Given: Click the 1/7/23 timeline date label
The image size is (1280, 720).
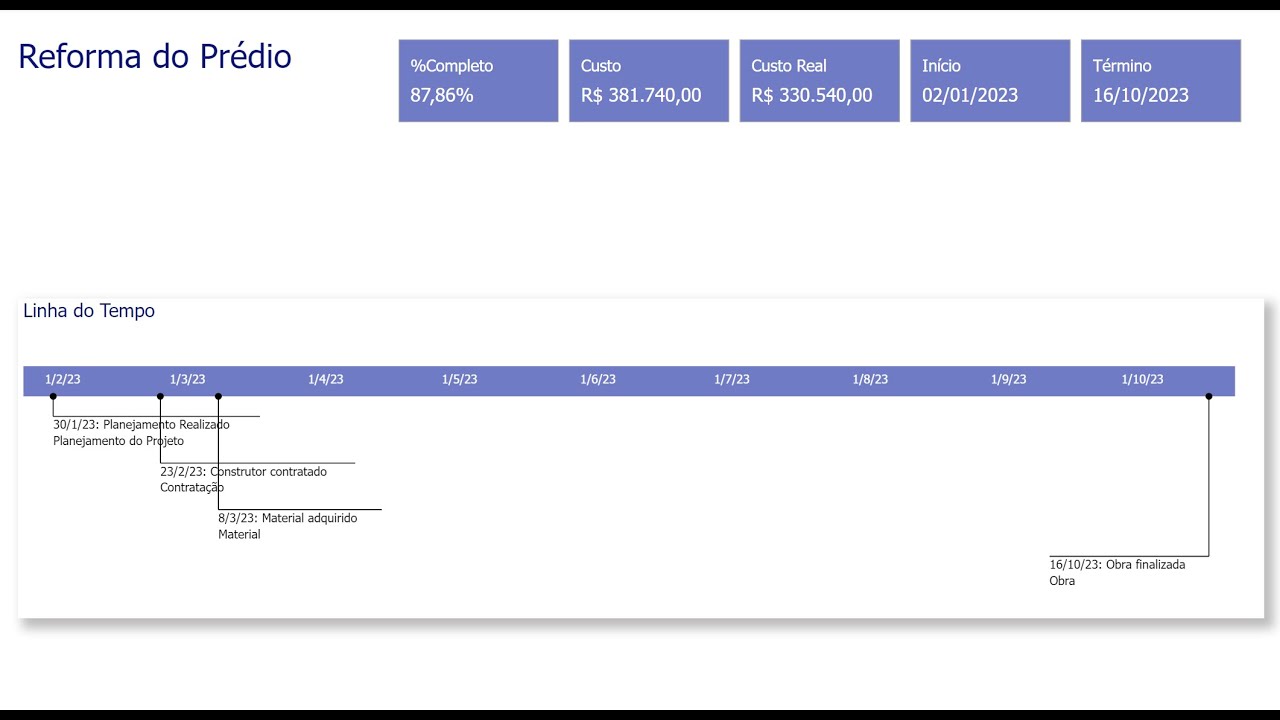Looking at the screenshot, I should (731, 380).
